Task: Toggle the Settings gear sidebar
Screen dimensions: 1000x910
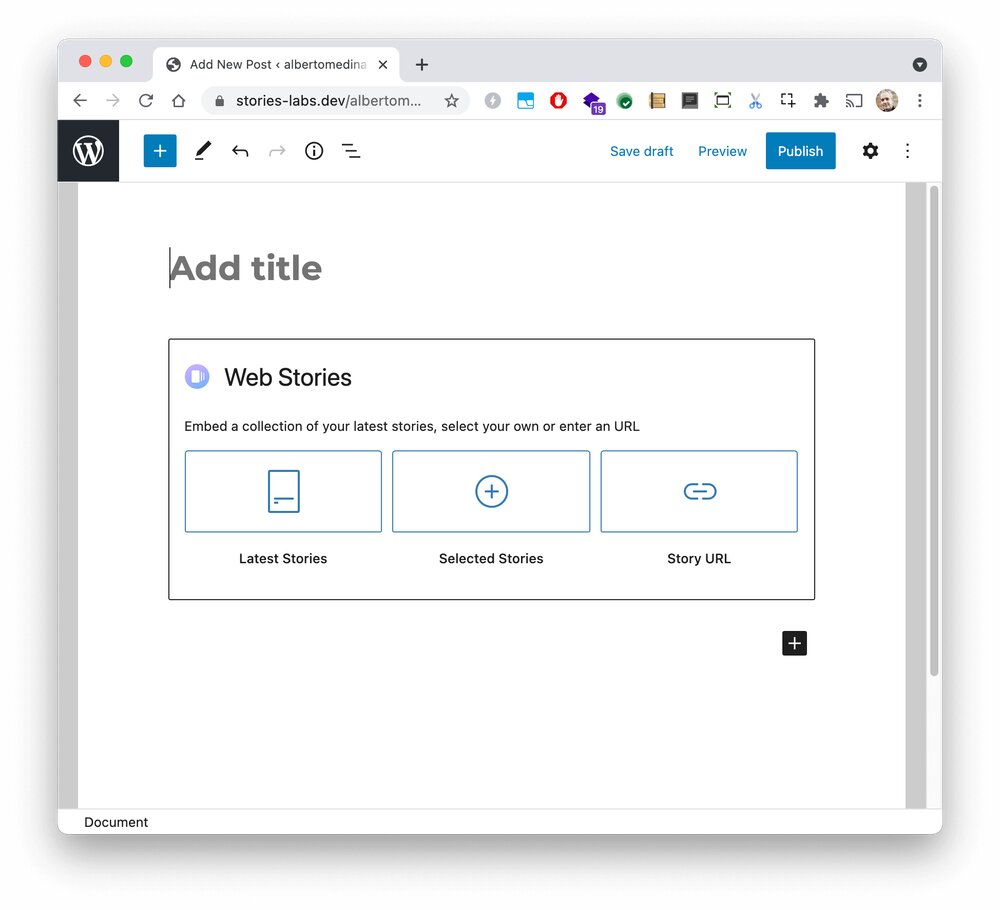Action: pos(870,151)
